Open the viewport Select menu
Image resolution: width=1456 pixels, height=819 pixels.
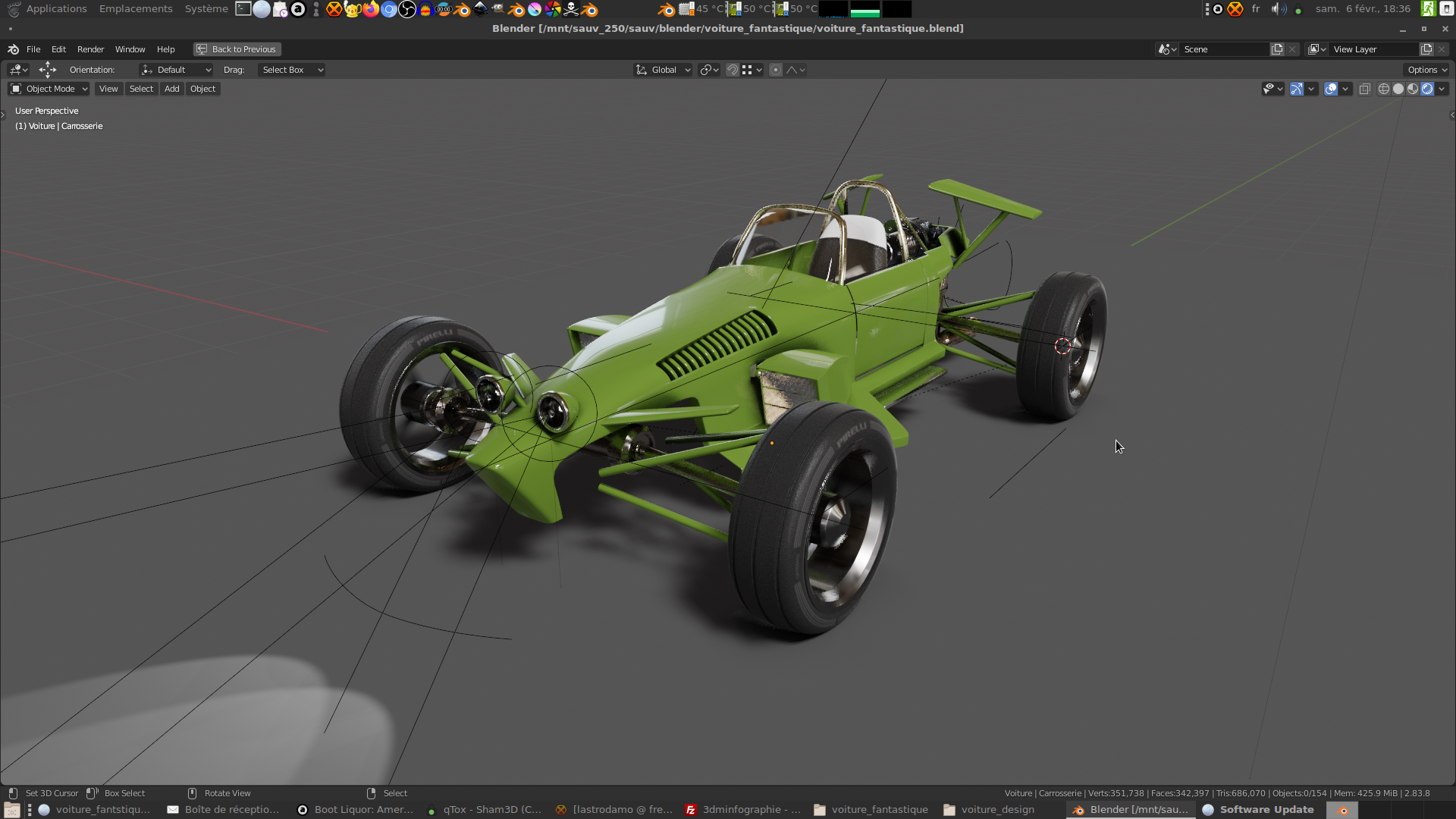point(141,89)
